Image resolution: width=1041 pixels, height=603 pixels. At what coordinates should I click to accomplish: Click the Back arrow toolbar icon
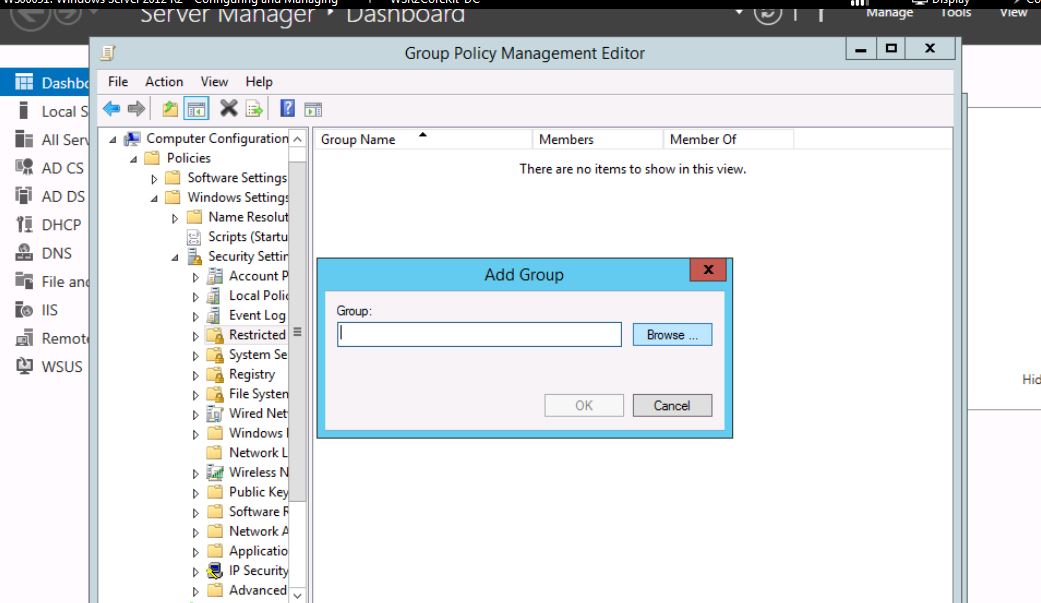[113, 108]
